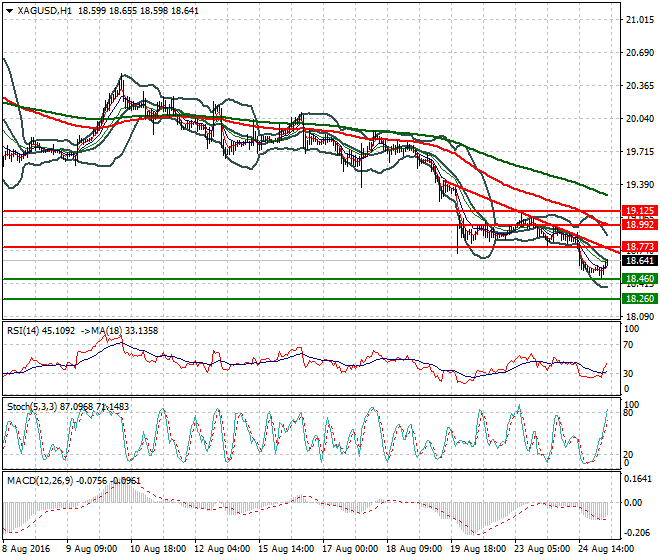Click the 19.125 red resistance price label
Screen dimensions: 660x560
click(x=640, y=211)
